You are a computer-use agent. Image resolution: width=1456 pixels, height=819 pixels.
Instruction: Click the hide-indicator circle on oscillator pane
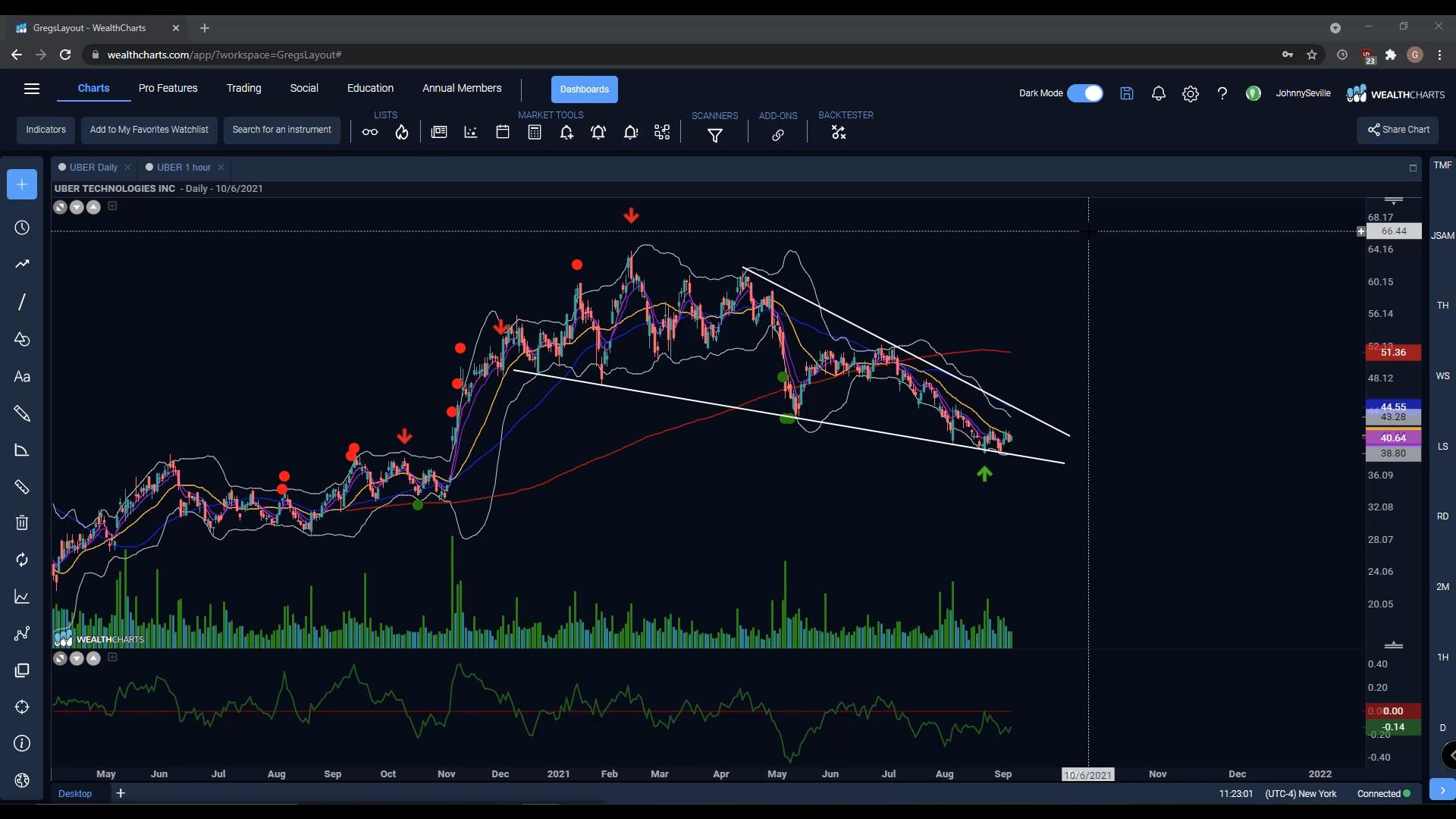[x=60, y=658]
